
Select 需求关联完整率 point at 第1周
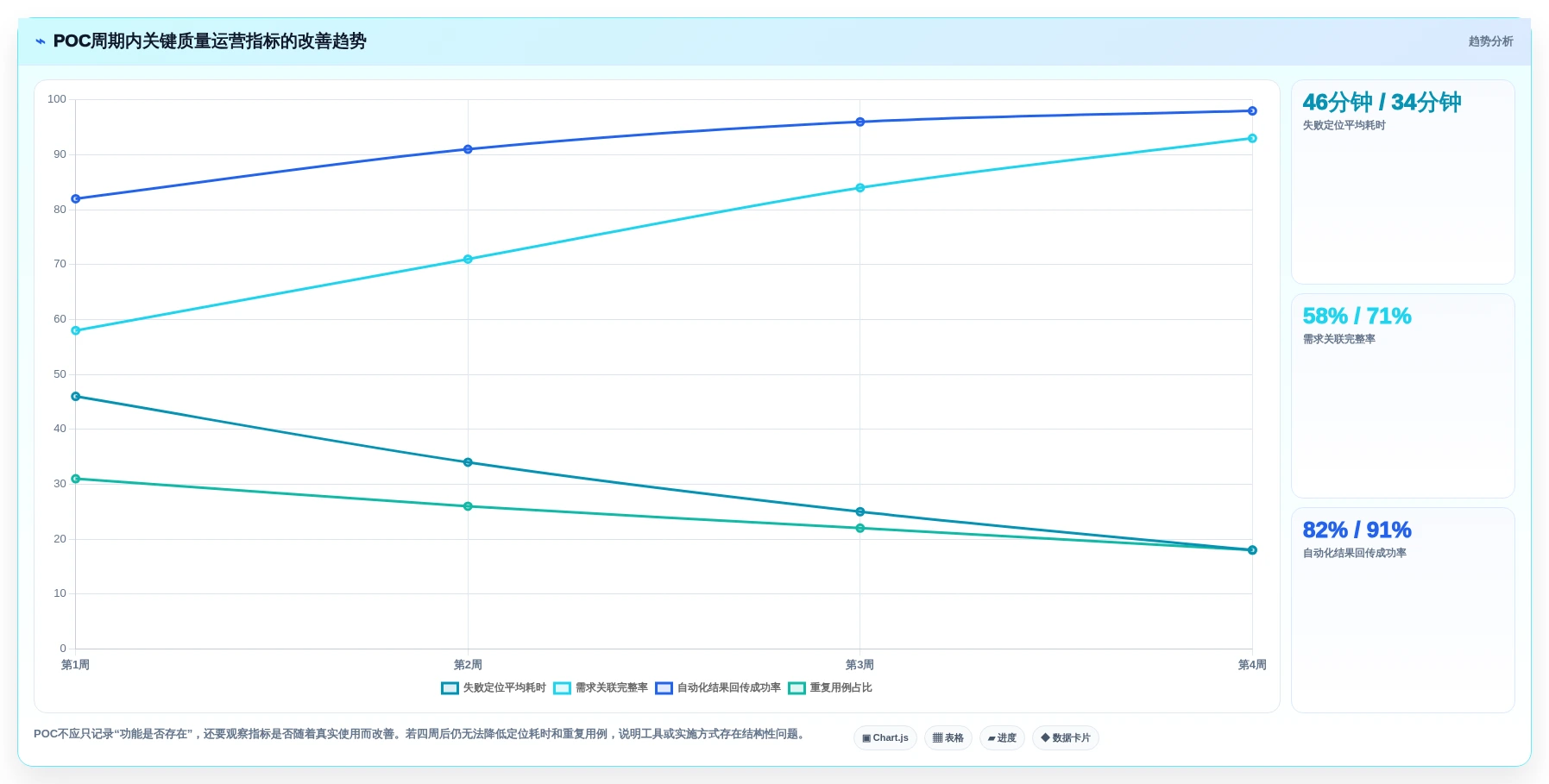pos(76,330)
